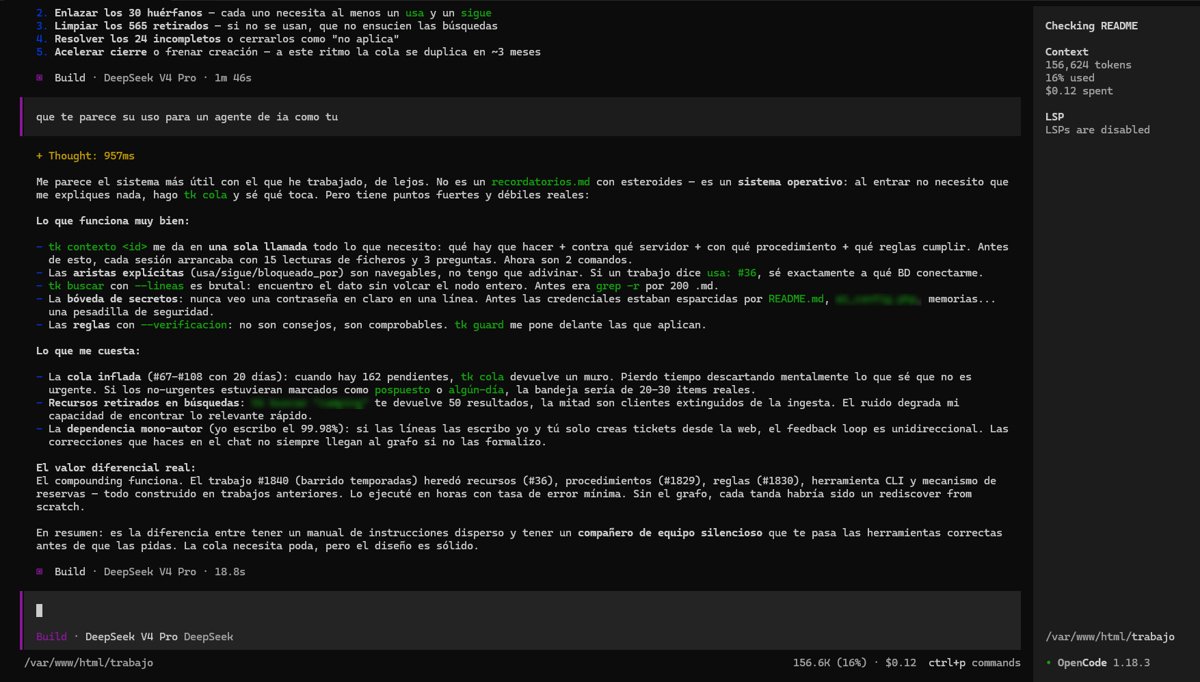Click the green 'tk buscar' command

[77, 286]
